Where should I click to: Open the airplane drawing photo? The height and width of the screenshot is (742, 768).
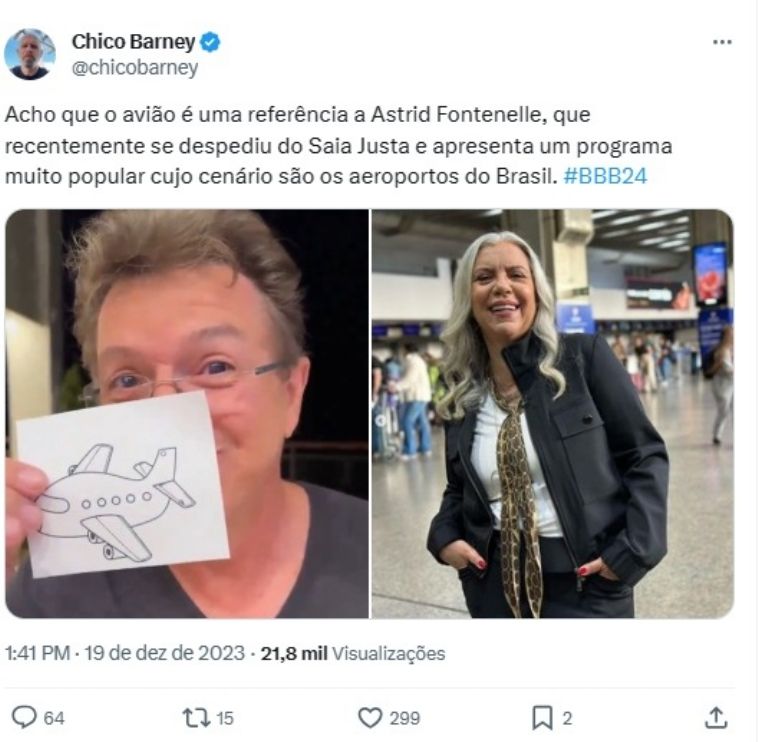pos(187,413)
